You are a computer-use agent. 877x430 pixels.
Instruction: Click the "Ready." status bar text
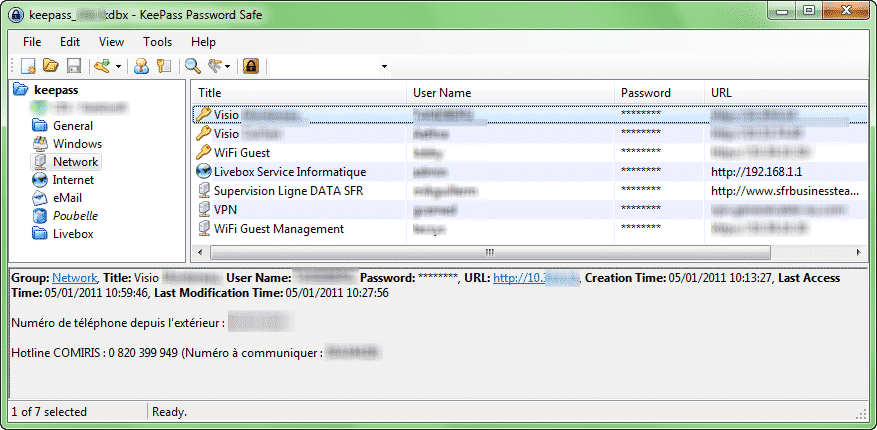coord(169,412)
